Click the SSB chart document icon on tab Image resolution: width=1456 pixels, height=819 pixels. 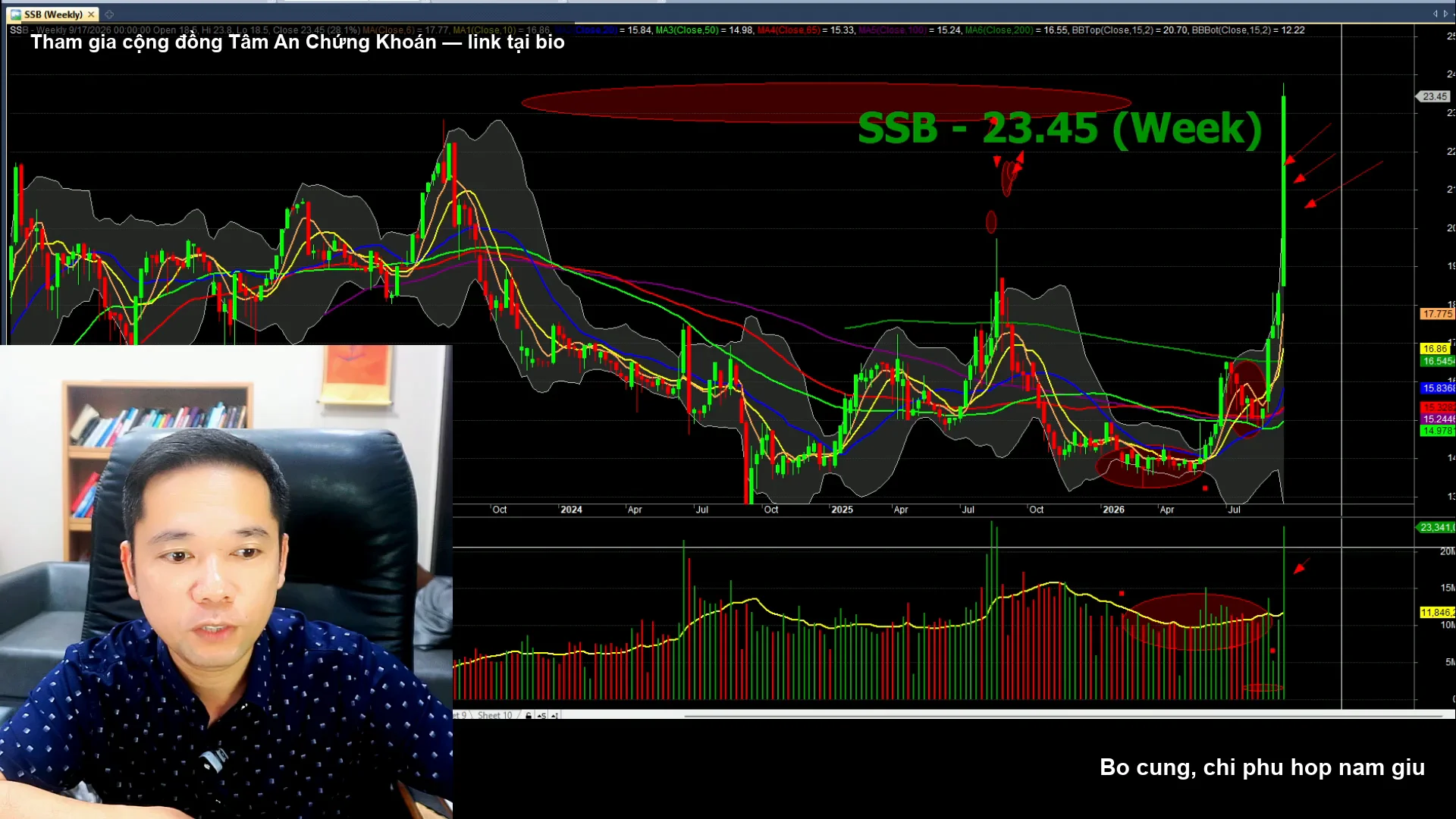click(x=16, y=14)
